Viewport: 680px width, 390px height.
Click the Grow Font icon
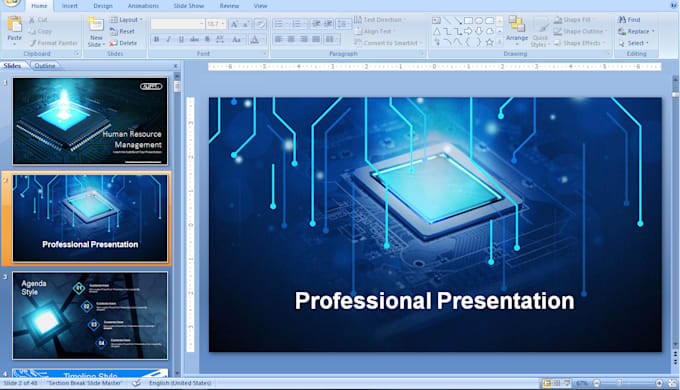(234, 24)
